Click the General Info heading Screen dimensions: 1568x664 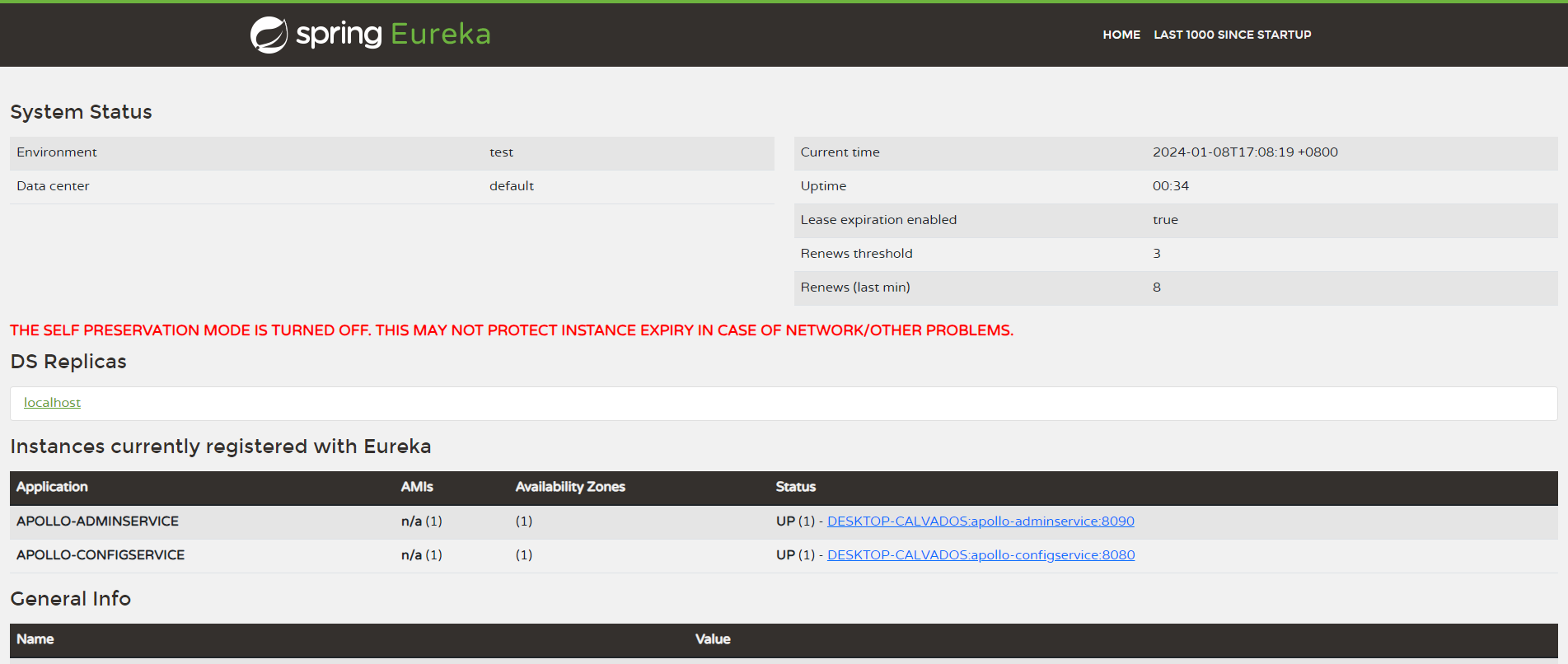click(71, 599)
